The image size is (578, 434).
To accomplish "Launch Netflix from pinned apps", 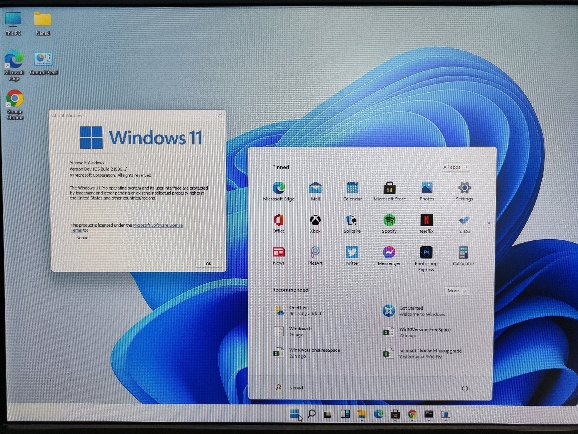I will (x=427, y=223).
